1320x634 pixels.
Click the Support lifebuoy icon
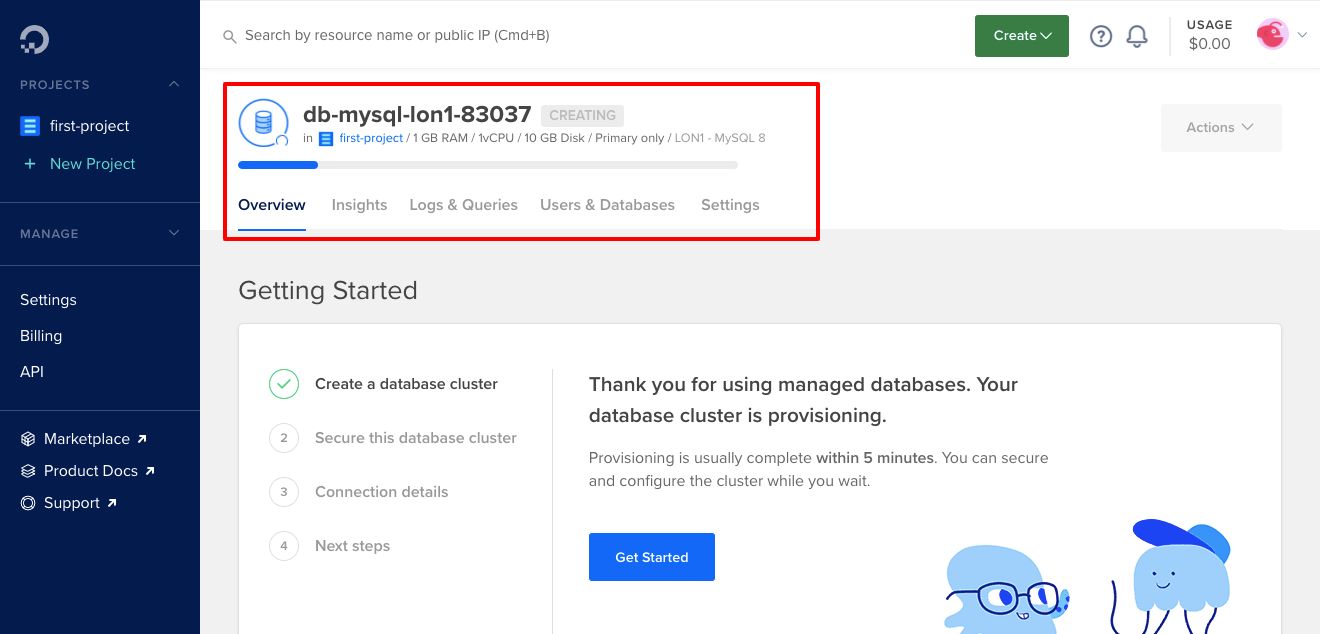[x=28, y=503]
